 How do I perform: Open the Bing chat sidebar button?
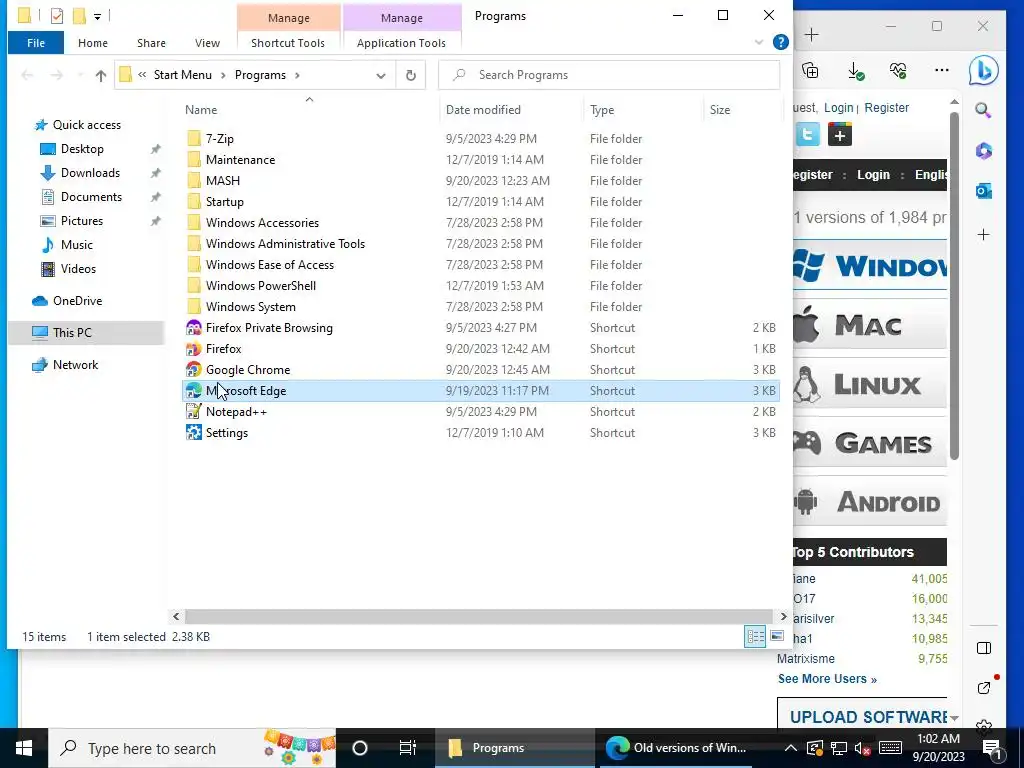984,70
